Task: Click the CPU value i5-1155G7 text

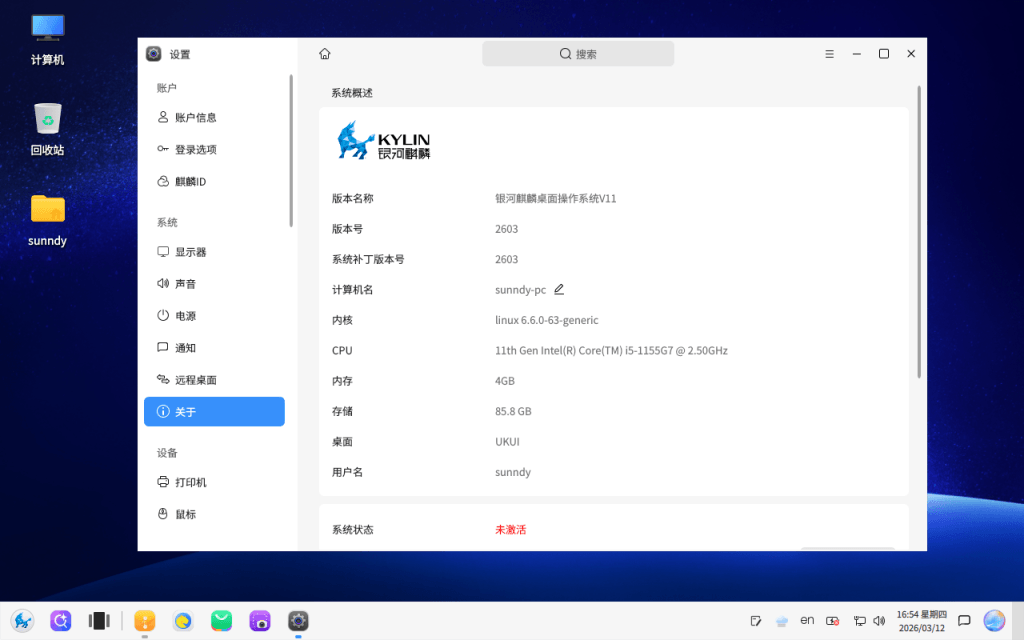Action: [611, 351]
